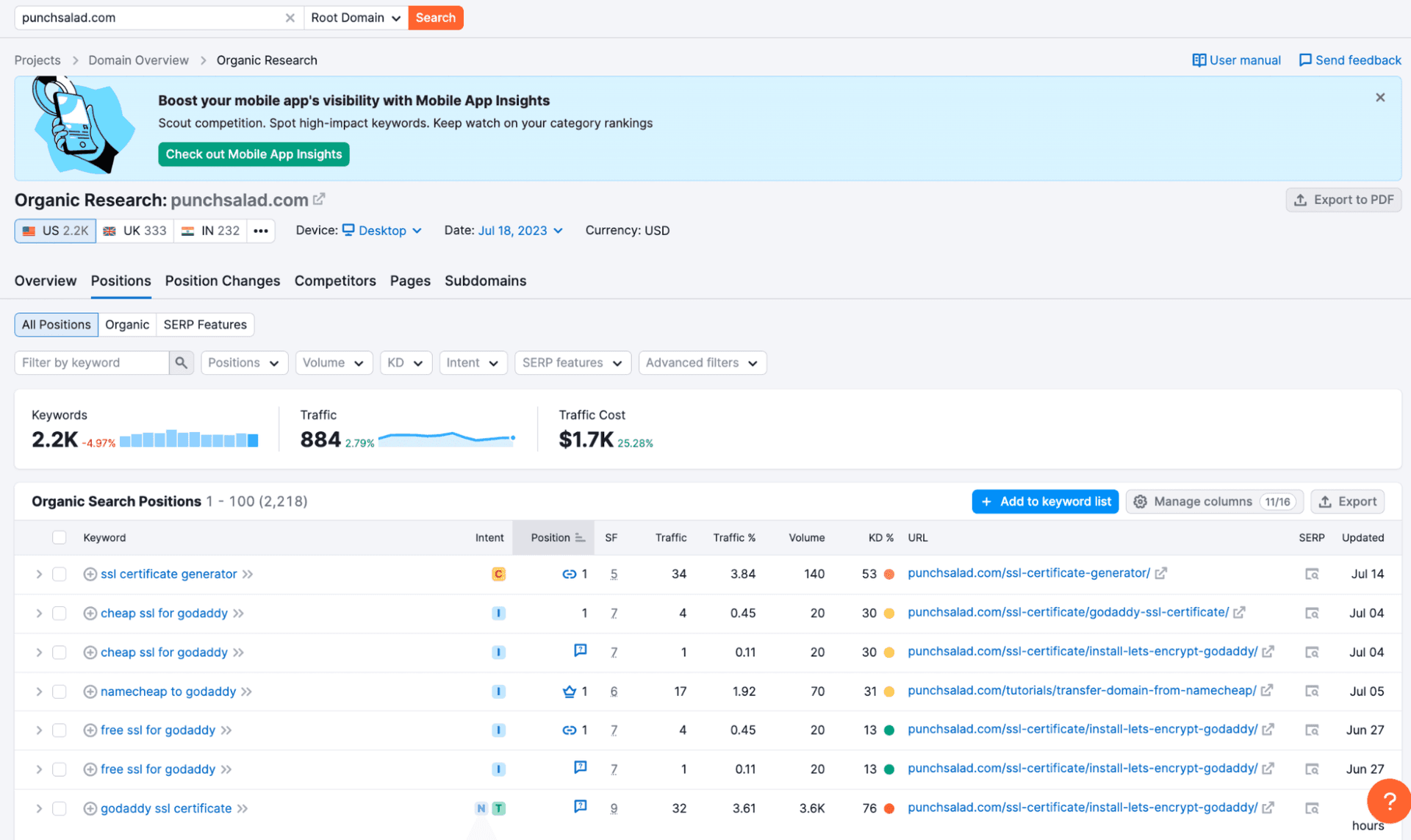Open the KD filter dropdown
Image resolution: width=1411 pixels, height=840 pixels.
point(405,362)
